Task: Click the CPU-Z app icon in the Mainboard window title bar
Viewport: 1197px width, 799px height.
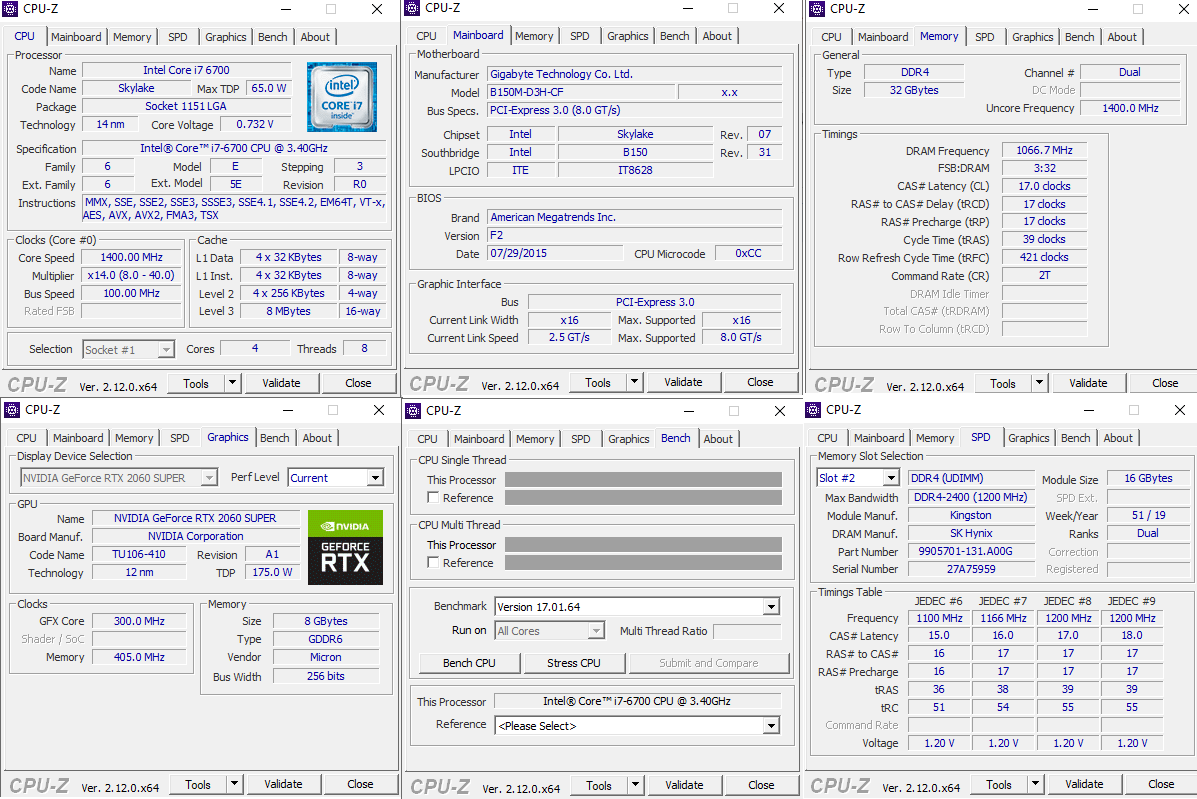Action: pyautogui.click(x=412, y=8)
